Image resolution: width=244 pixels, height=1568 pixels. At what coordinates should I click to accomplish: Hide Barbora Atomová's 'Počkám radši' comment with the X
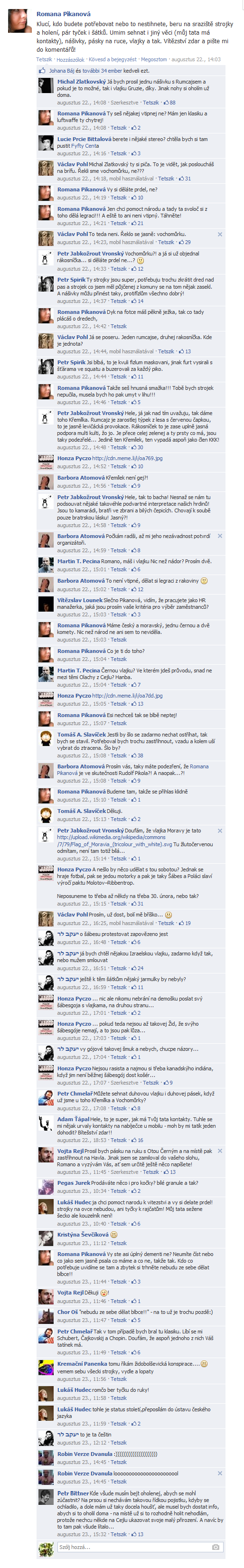(220, 536)
